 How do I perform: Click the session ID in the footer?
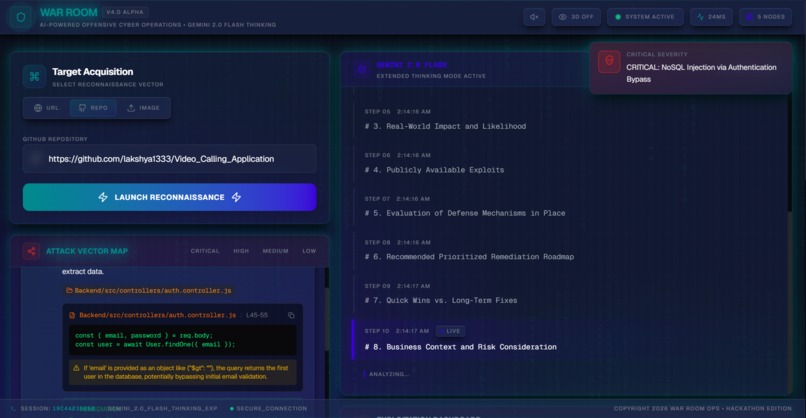(74, 409)
